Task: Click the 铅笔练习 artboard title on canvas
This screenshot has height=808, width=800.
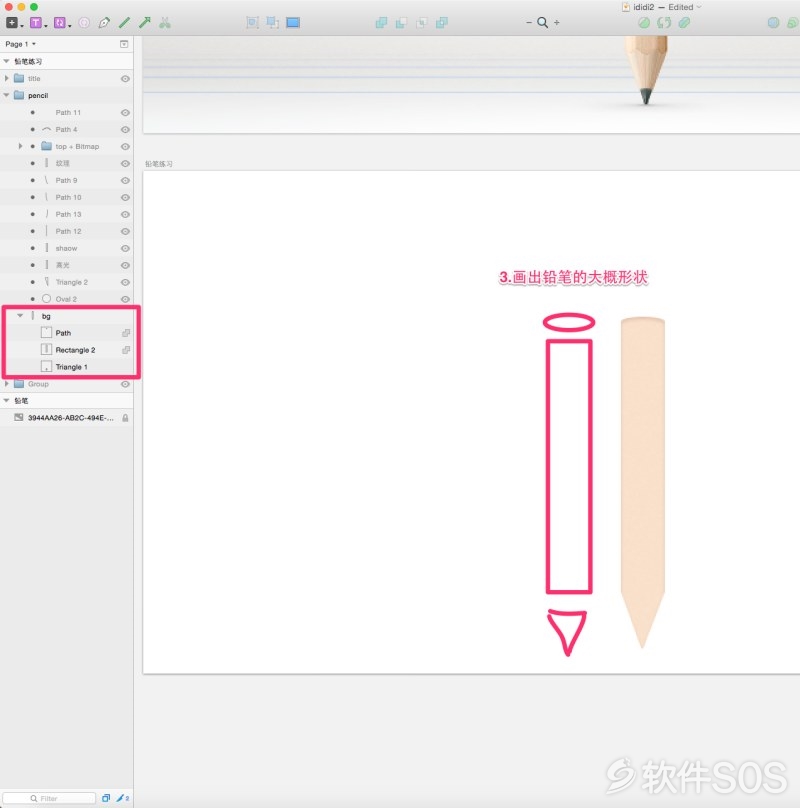Action: 159,164
